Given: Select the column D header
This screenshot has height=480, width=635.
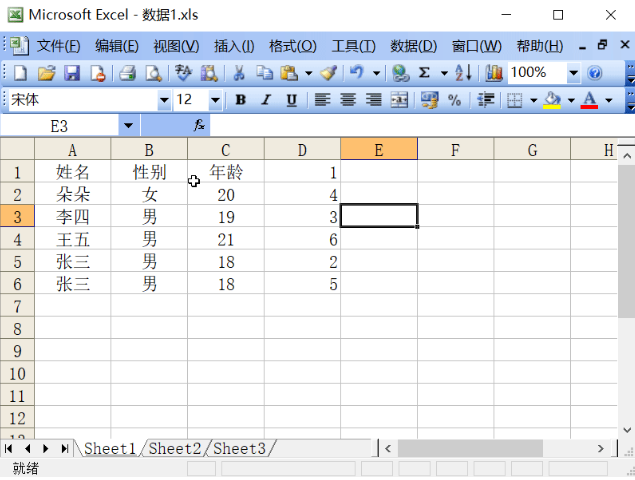Looking at the screenshot, I should [302, 150].
